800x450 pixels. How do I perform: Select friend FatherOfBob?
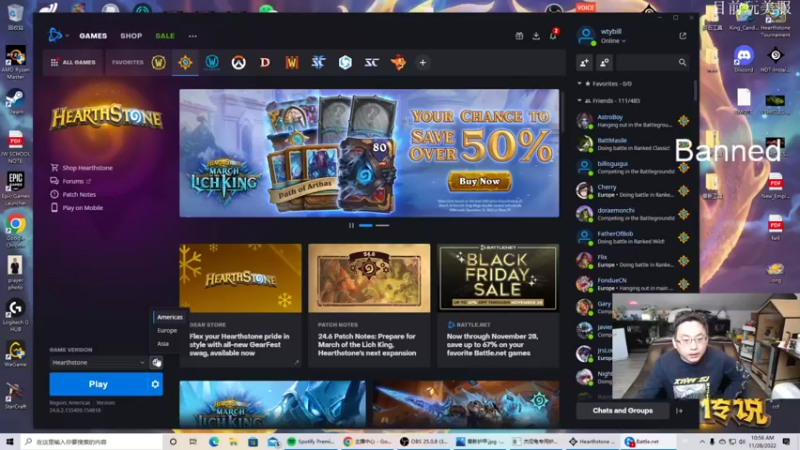coord(633,237)
